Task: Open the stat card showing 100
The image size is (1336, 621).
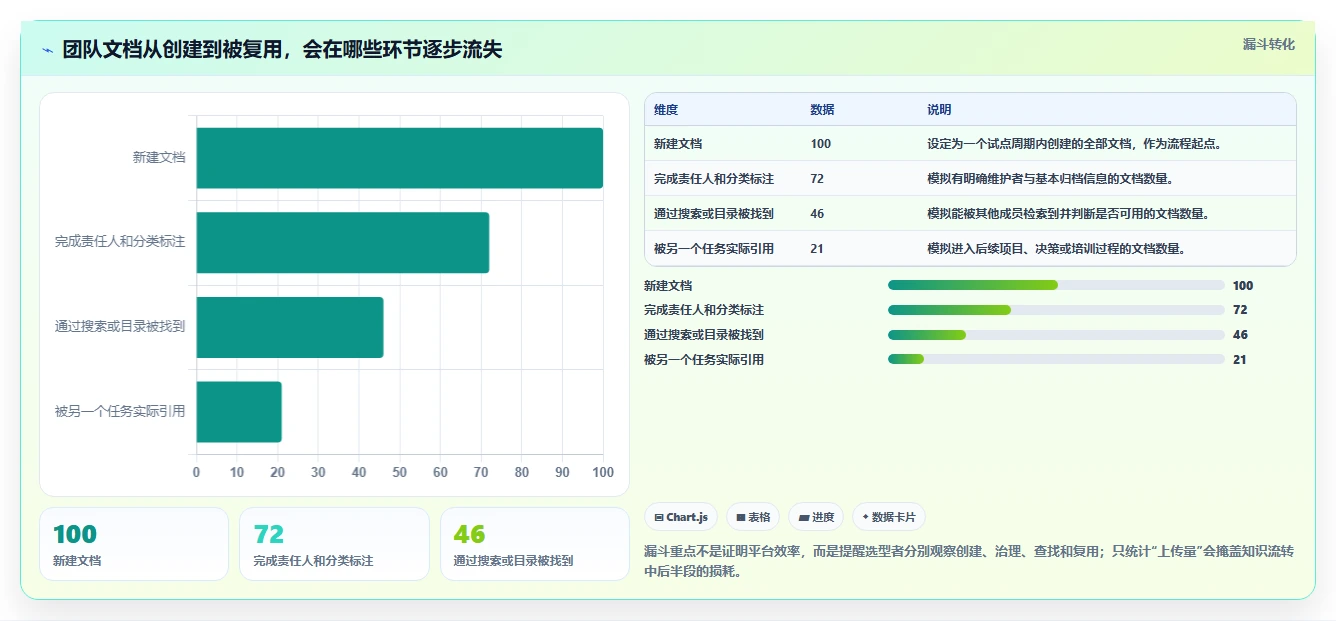Action: pyautogui.click(x=134, y=544)
